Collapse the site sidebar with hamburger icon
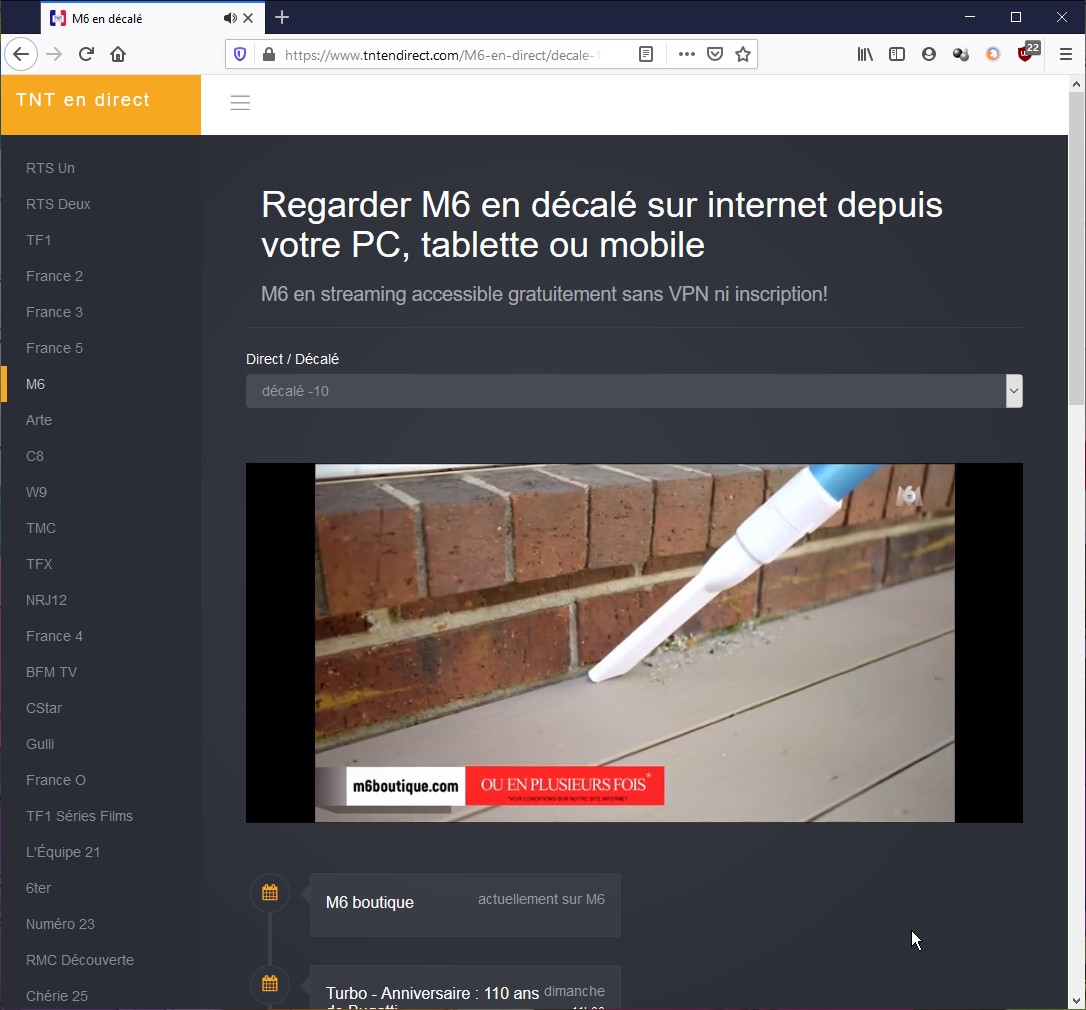The width and height of the screenshot is (1086, 1010). [x=240, y=103]
